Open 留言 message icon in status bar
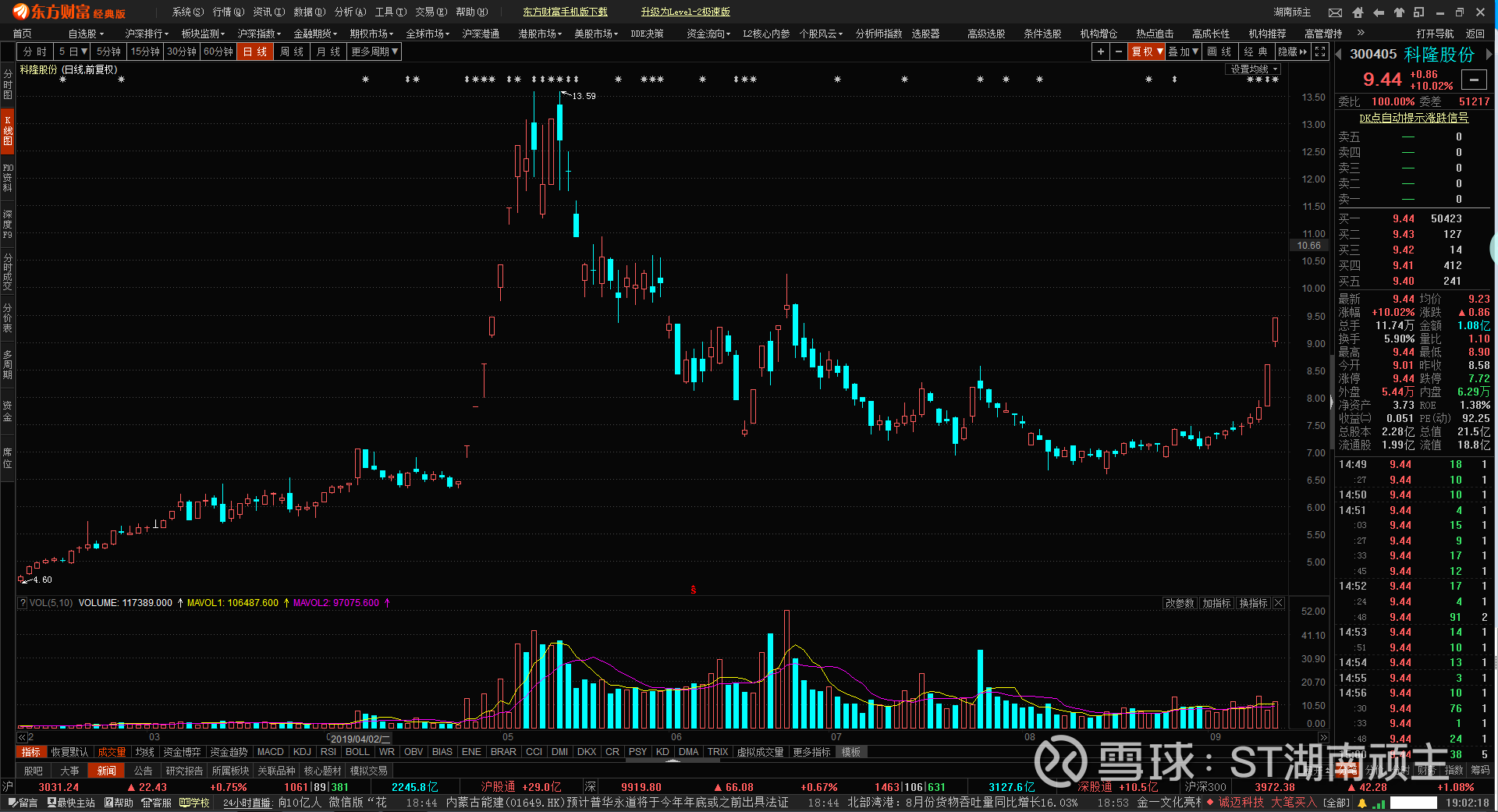 click(23, 803)
